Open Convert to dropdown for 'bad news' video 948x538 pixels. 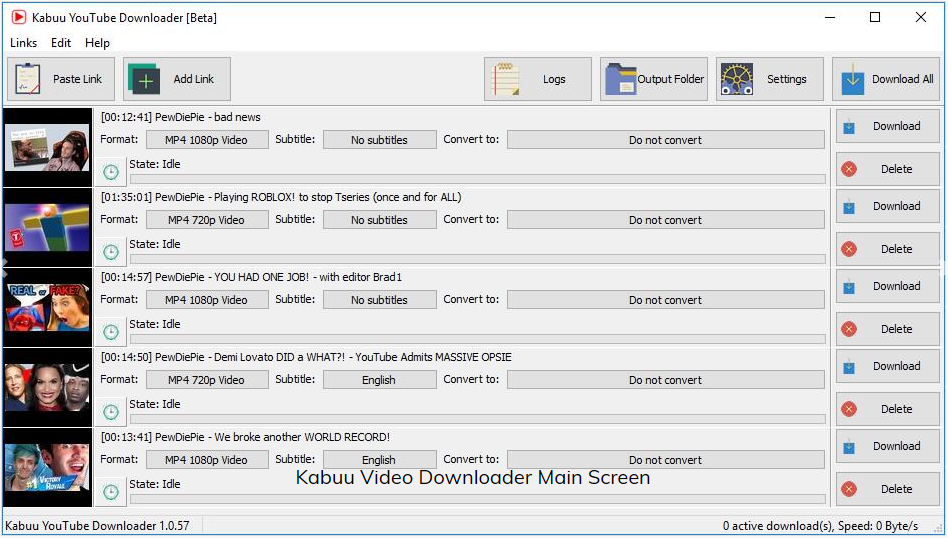666,140
